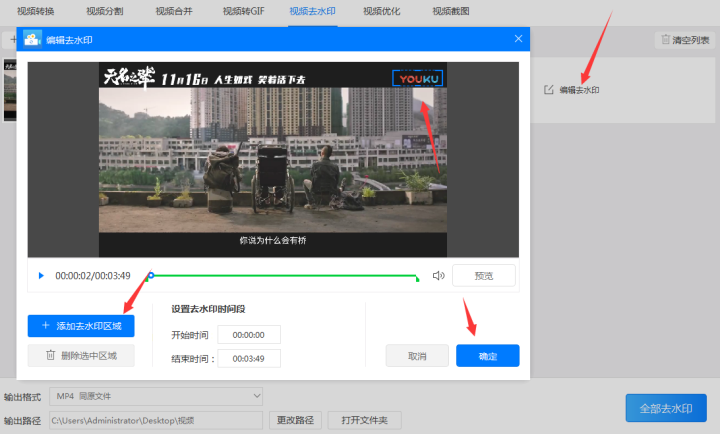Image resolution: width=720 pixels, height=434 pixels.
Task: Open the 输出格式 dropdown
Action: pyautogui.click(x=156, y=396)
